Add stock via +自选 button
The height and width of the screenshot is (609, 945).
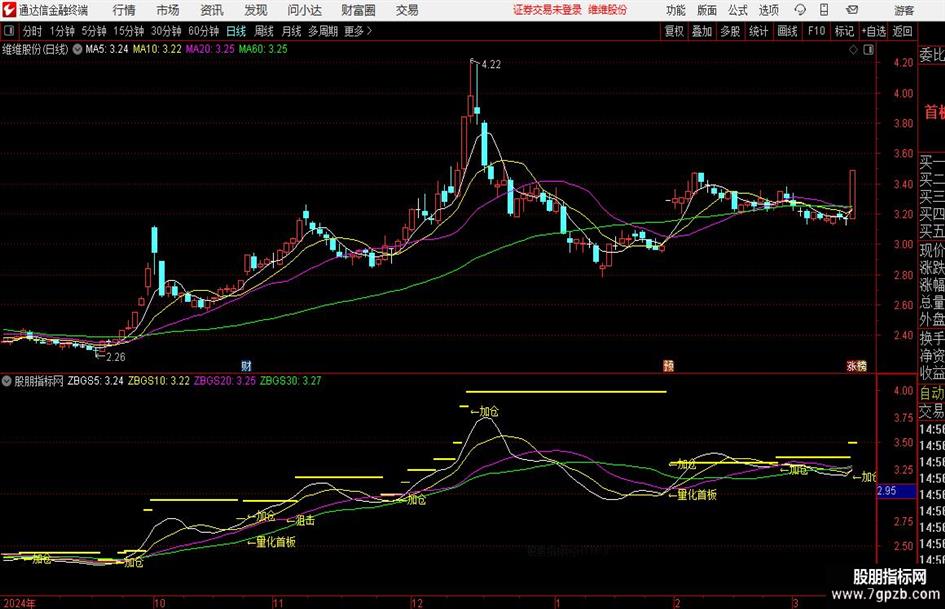[873, 31]
